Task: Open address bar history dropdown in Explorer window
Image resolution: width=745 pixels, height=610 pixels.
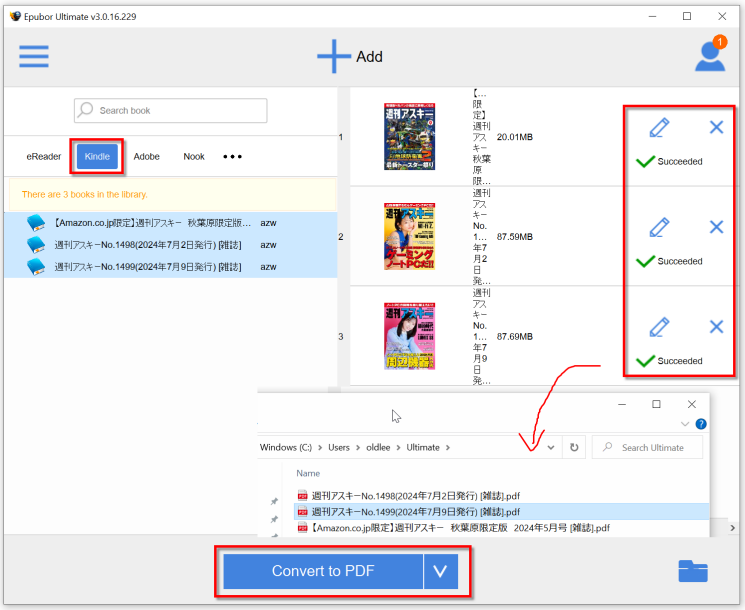Action: pyautogui.click(x=551, y=448)
